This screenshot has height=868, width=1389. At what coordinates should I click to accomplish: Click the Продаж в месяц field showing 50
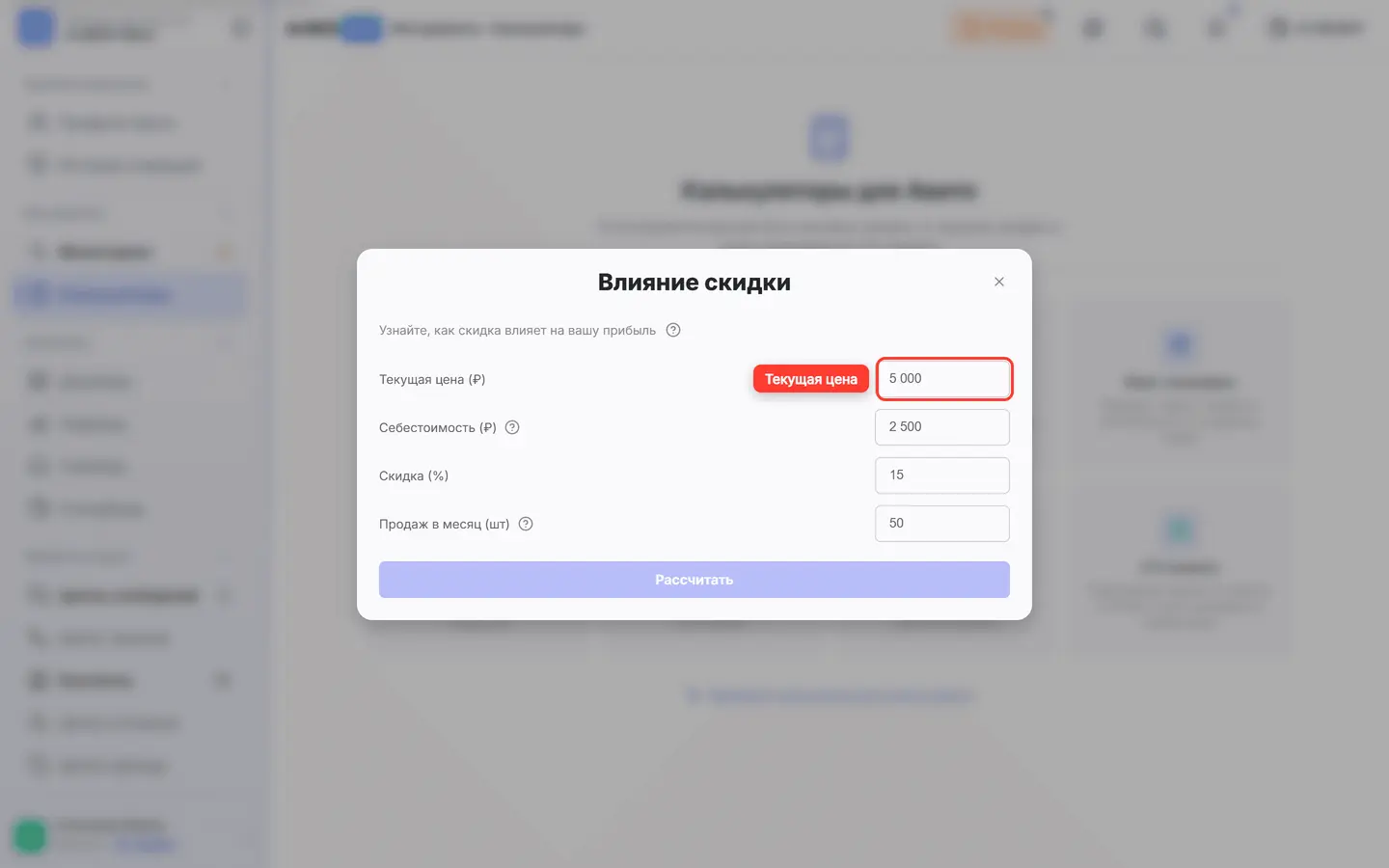942,524
